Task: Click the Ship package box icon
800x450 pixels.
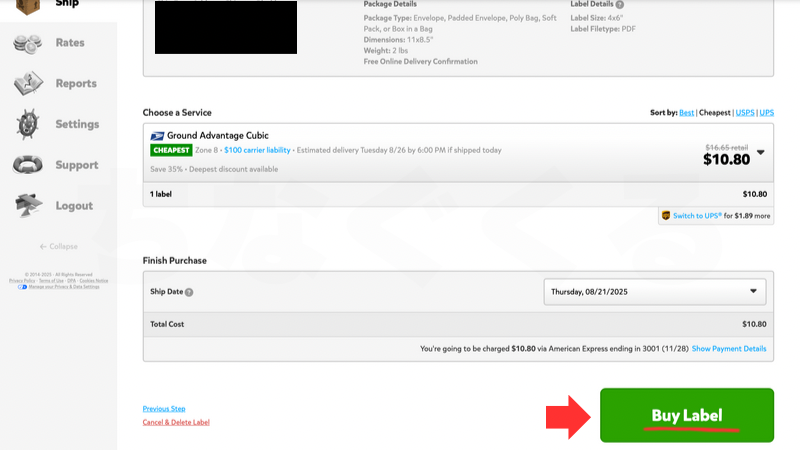Action: tap(27, 5)
